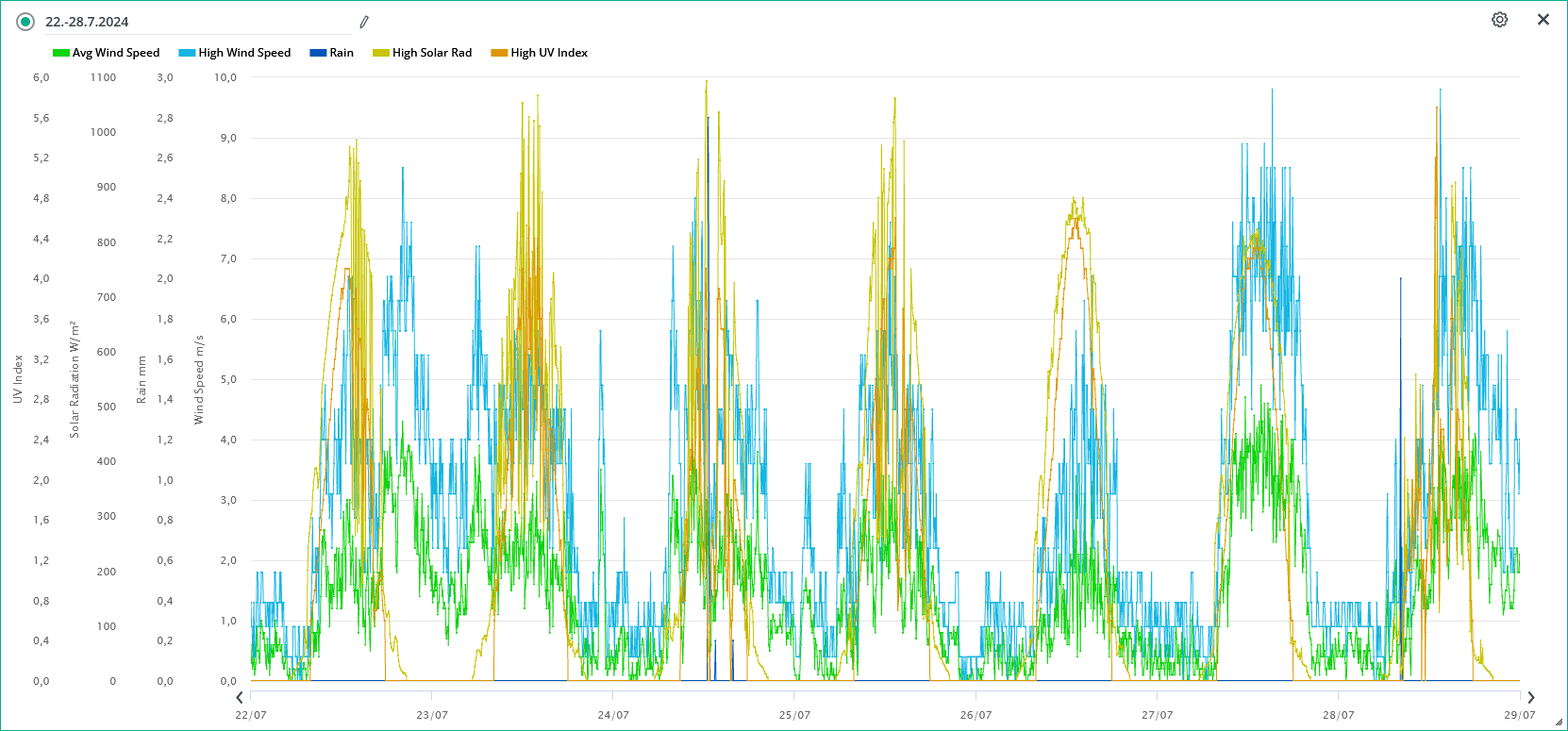Click the Solar Radiation W/m² axis title
The image size is (1568, 731).
pyautogui.click(x=75, y=379)
